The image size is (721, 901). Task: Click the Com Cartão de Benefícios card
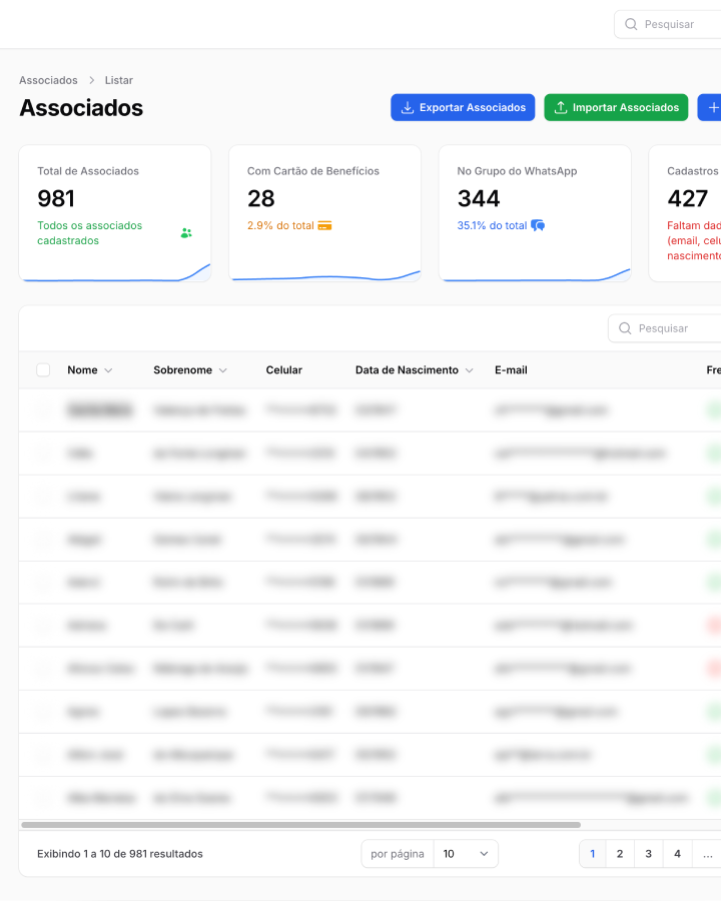[325, 213]
